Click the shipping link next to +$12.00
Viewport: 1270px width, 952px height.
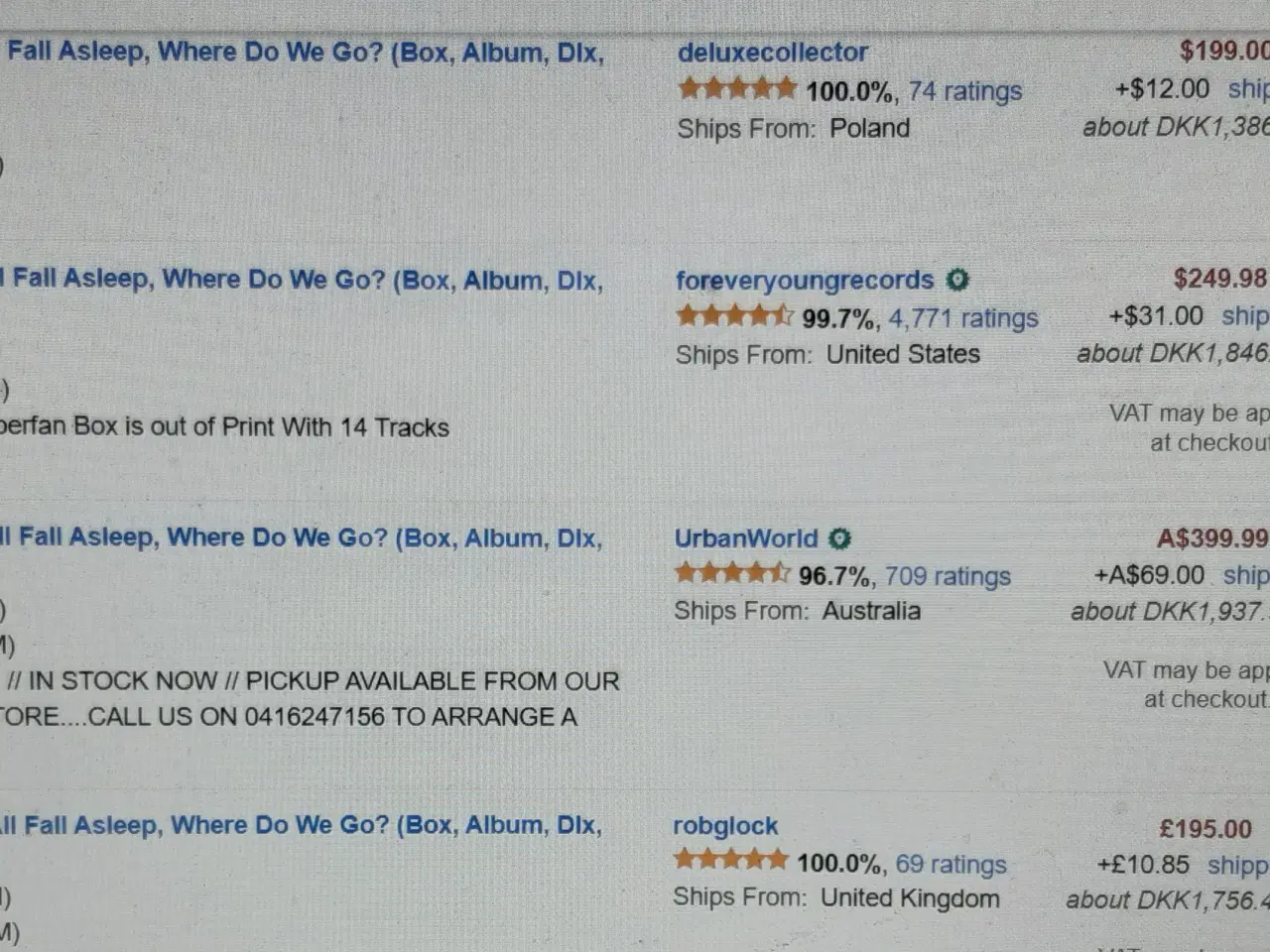tap(1248, 90)
